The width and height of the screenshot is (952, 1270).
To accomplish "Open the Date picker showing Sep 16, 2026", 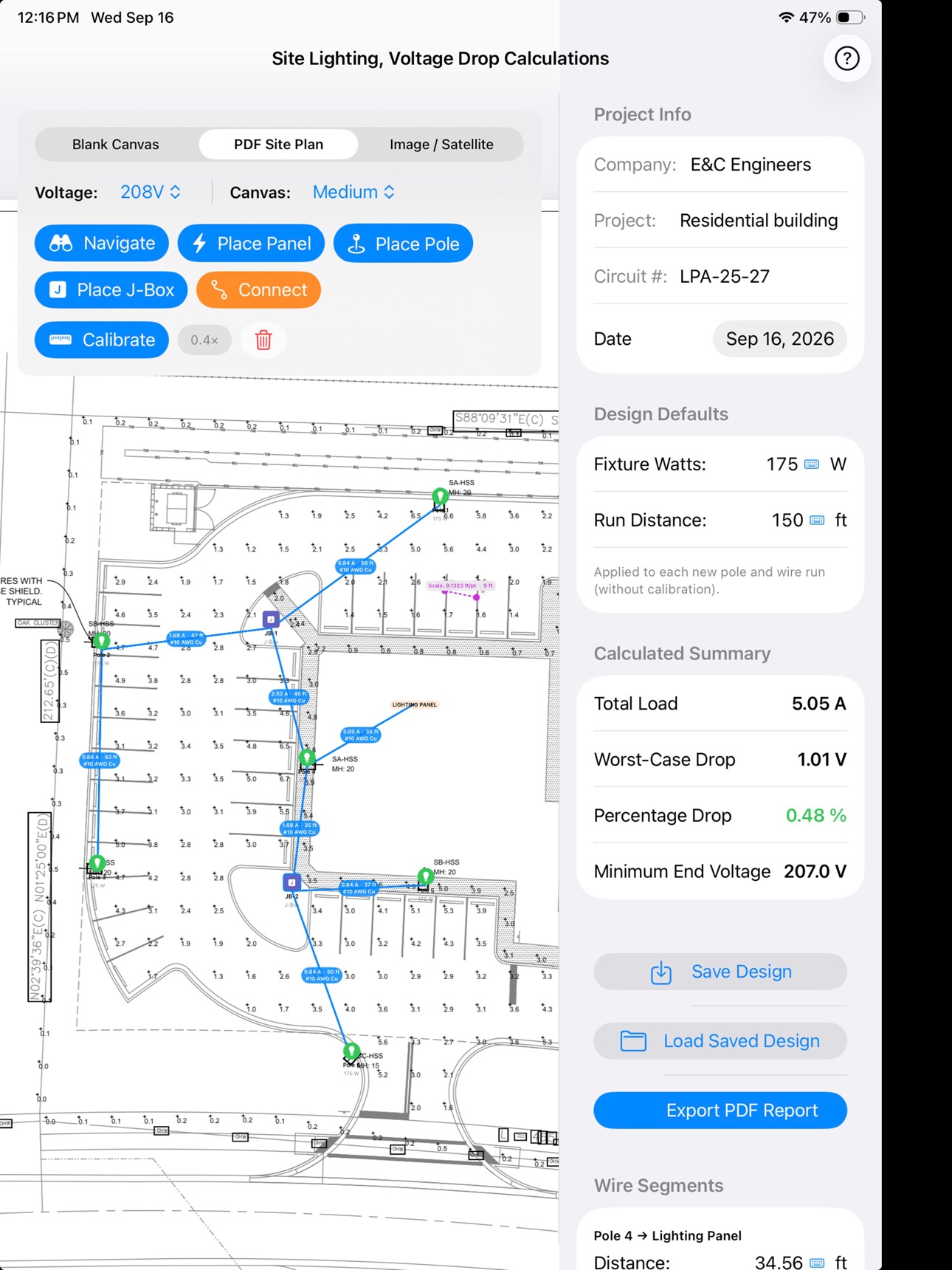I will (779, 339).
